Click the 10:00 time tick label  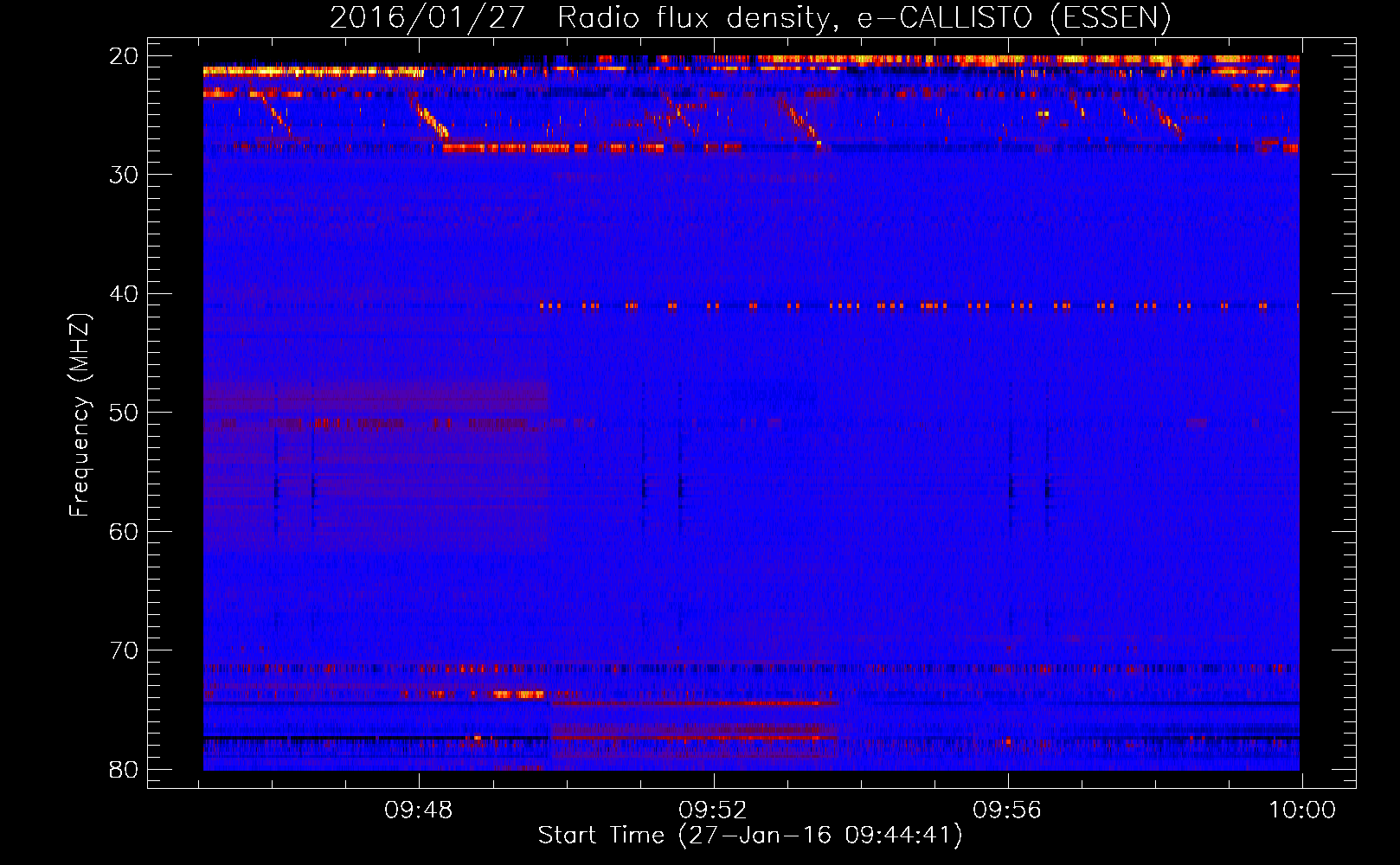point(1302,811)
